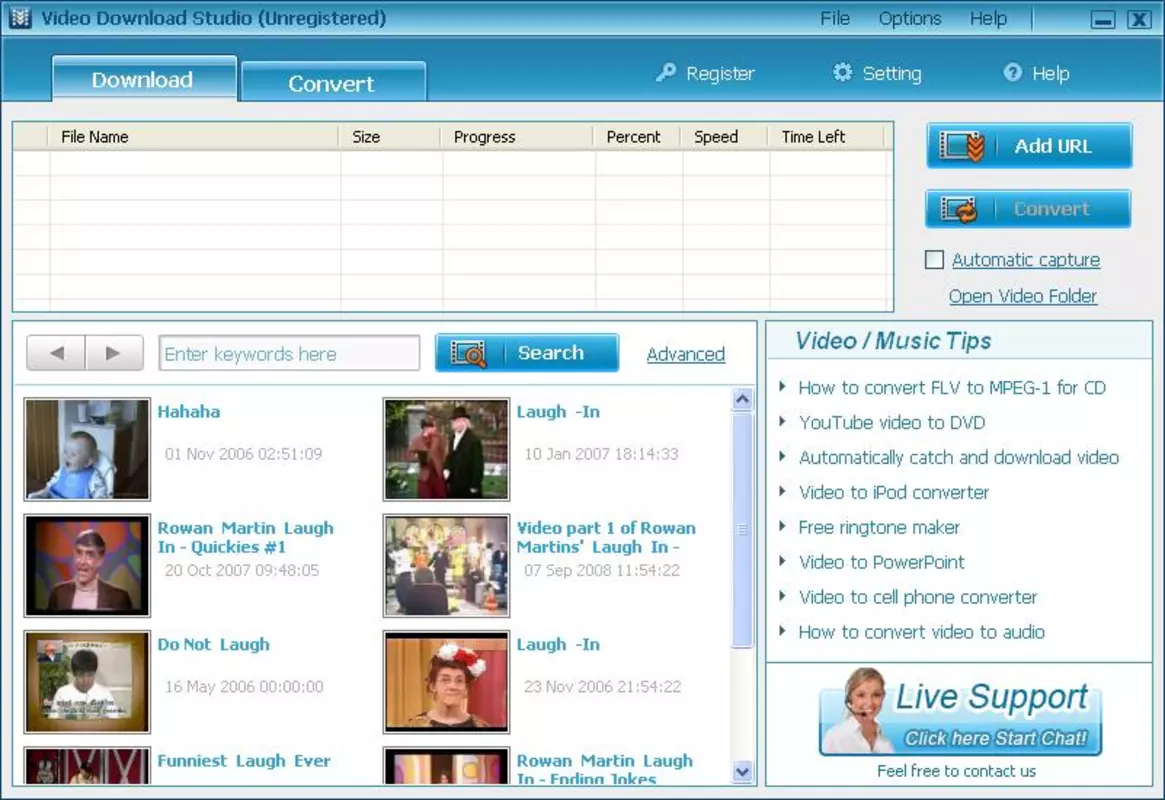Click the Add URL film icon
The height and width of the screenshot is (800, 1165).
(962, 146)
